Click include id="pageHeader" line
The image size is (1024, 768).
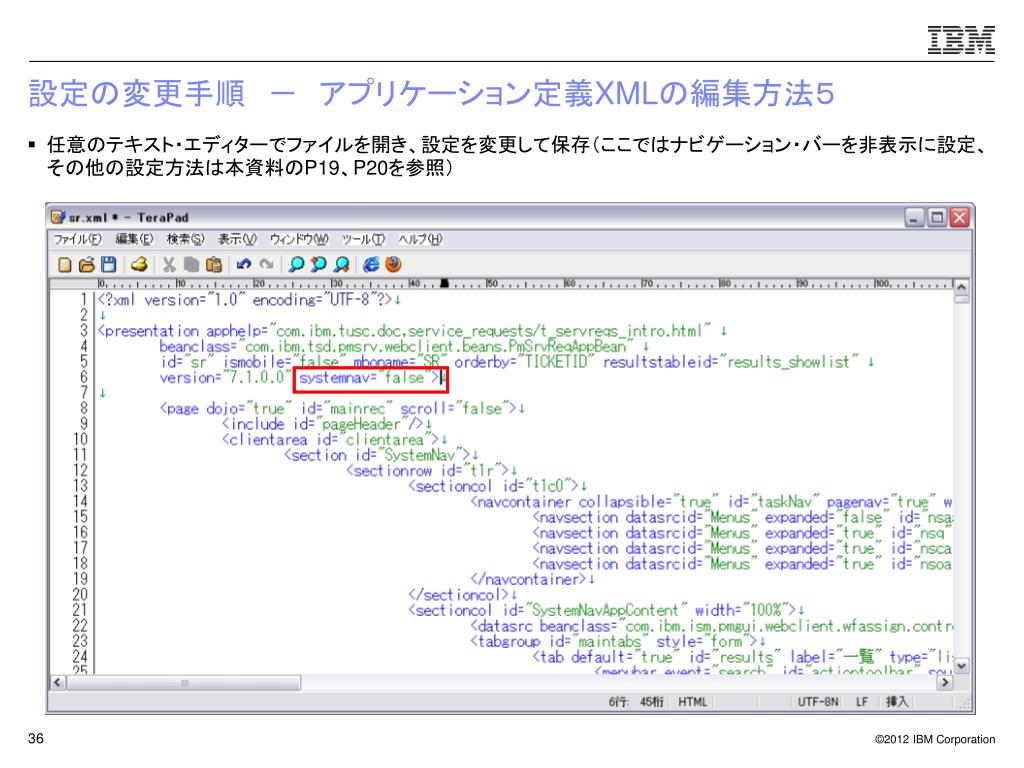point(322,424)
